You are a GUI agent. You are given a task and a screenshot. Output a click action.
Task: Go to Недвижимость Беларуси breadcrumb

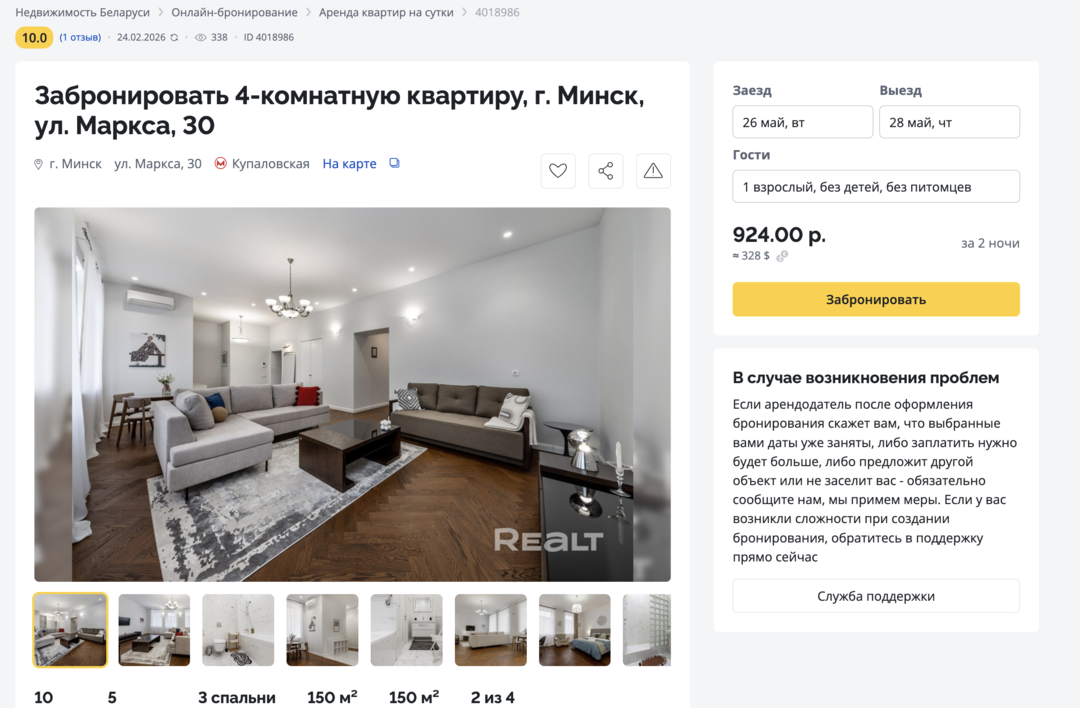[x=83, y=12]
